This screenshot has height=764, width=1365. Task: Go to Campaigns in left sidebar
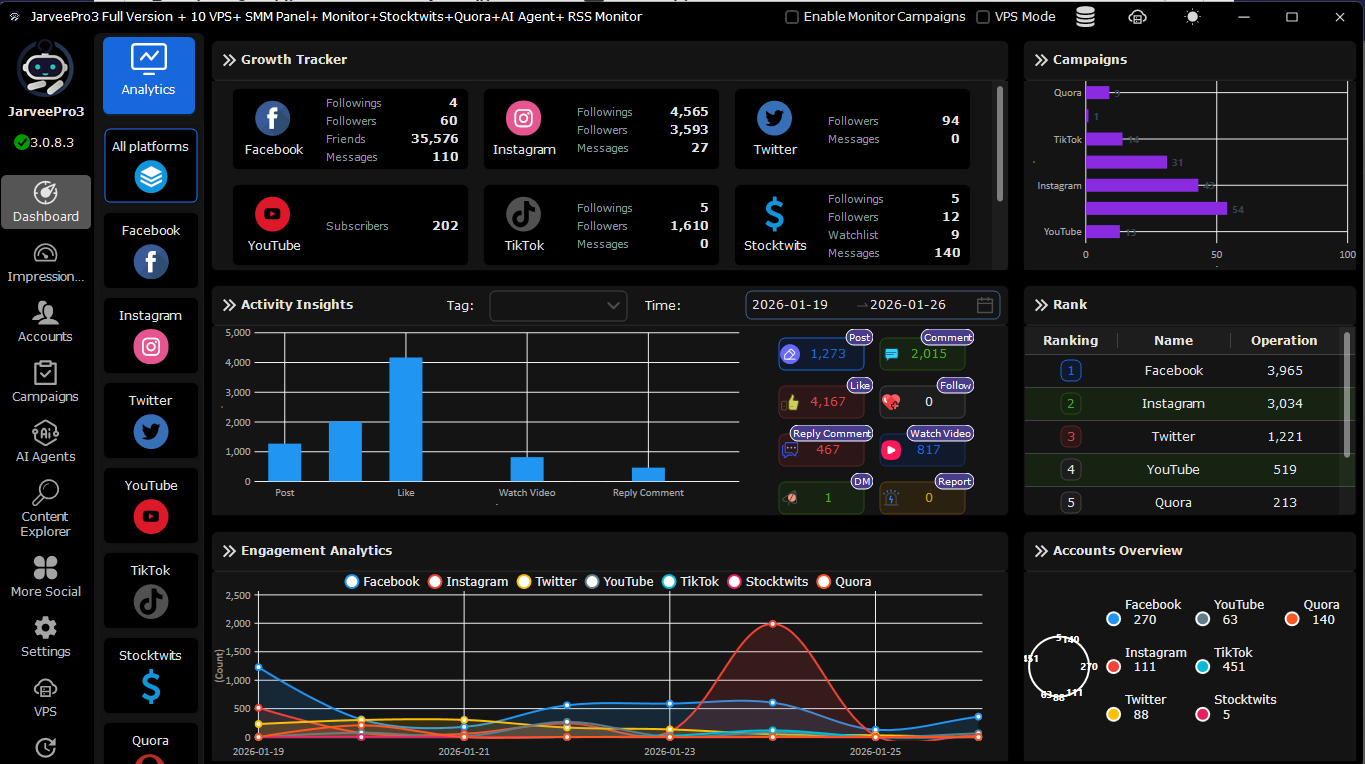(45, 381)
